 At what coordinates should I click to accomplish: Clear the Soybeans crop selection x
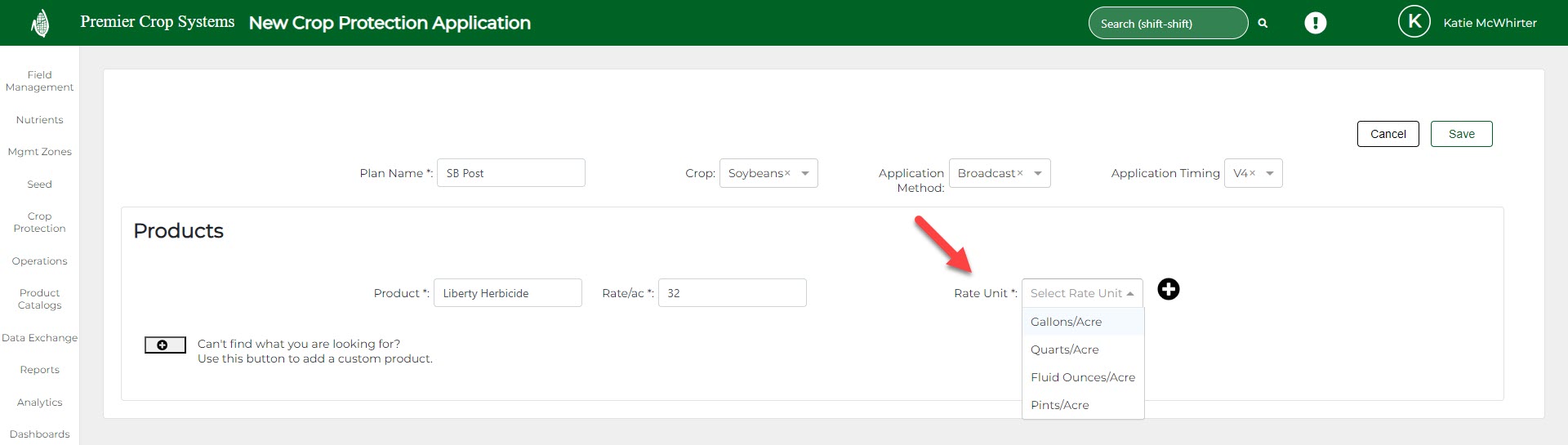(787, 173)
